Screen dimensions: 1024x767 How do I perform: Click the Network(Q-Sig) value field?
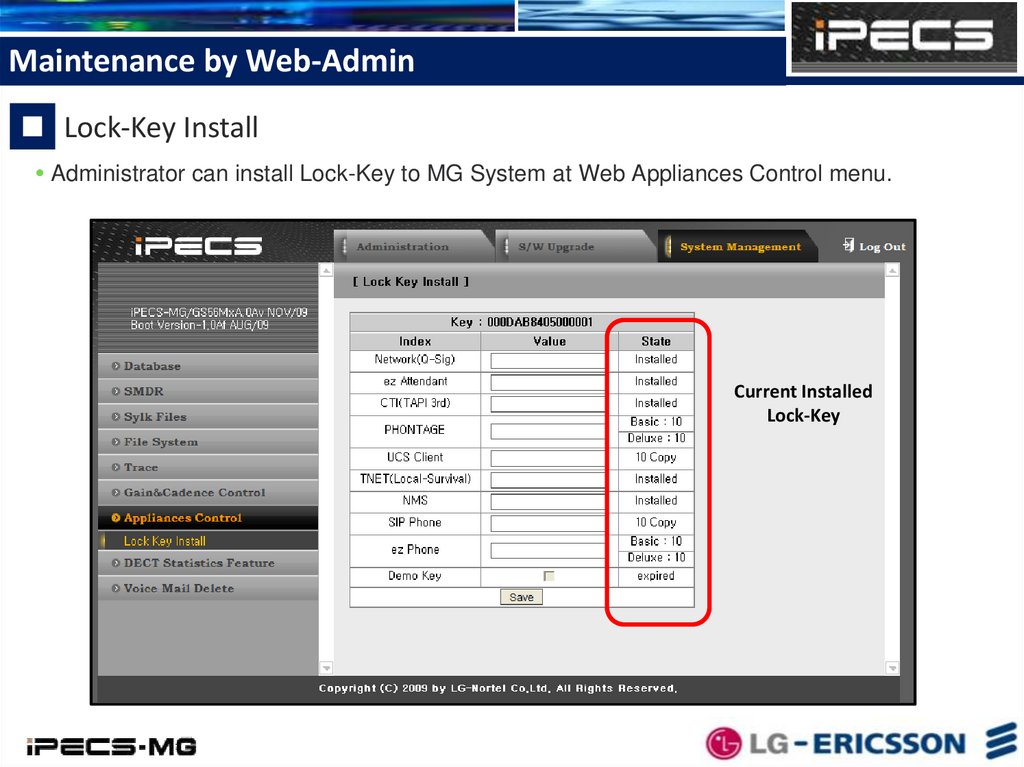pos(549,361)
